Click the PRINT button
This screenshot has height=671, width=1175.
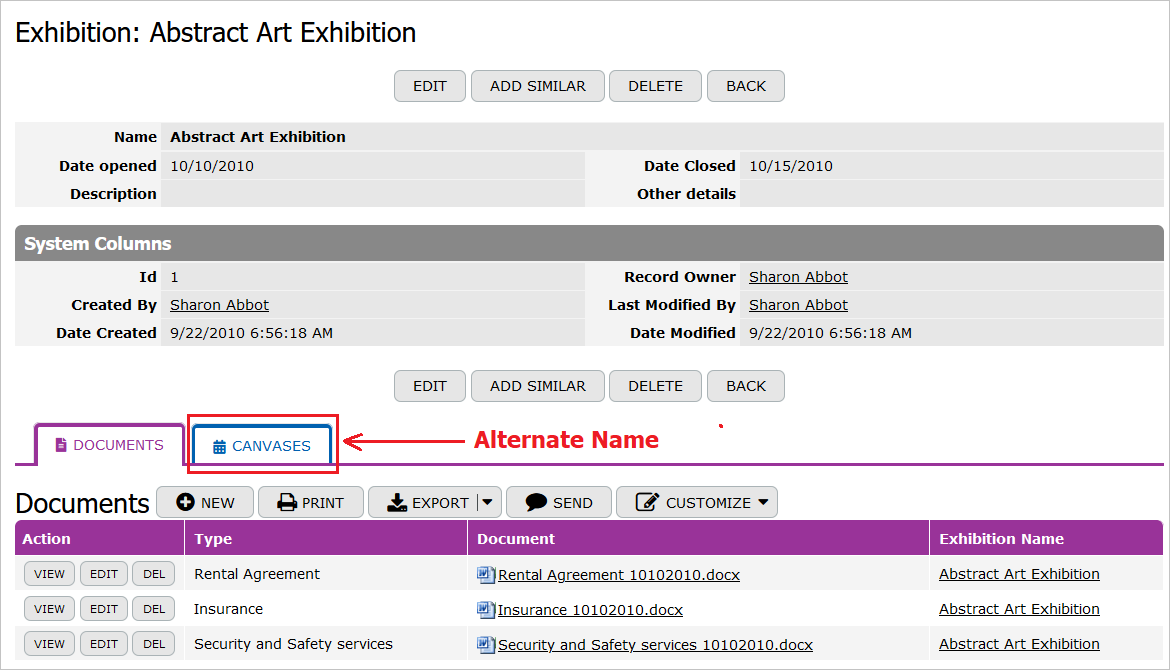310,502
